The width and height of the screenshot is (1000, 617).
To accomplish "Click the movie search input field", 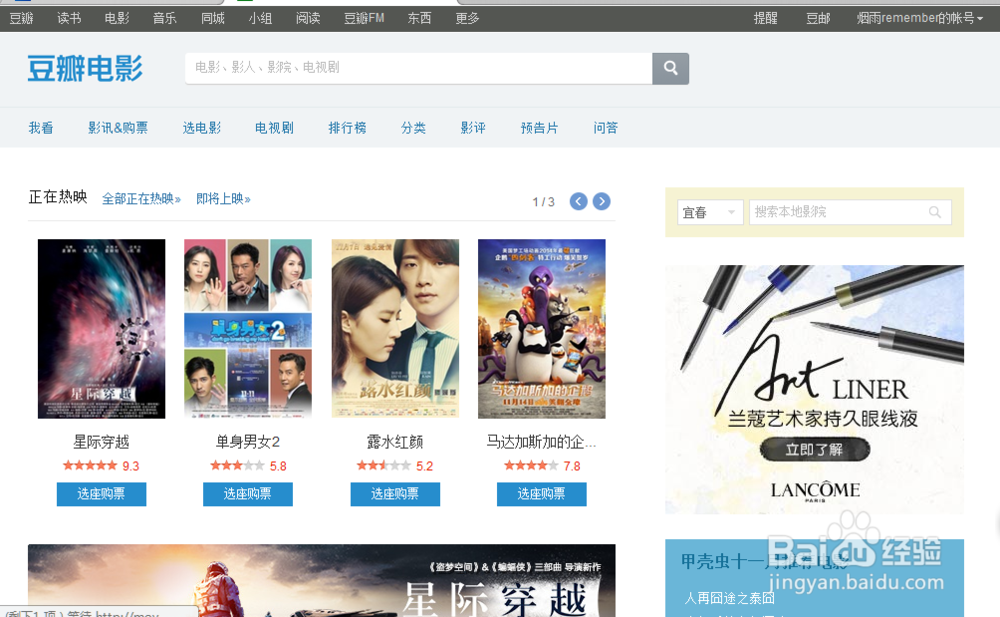I will (418, 68).
